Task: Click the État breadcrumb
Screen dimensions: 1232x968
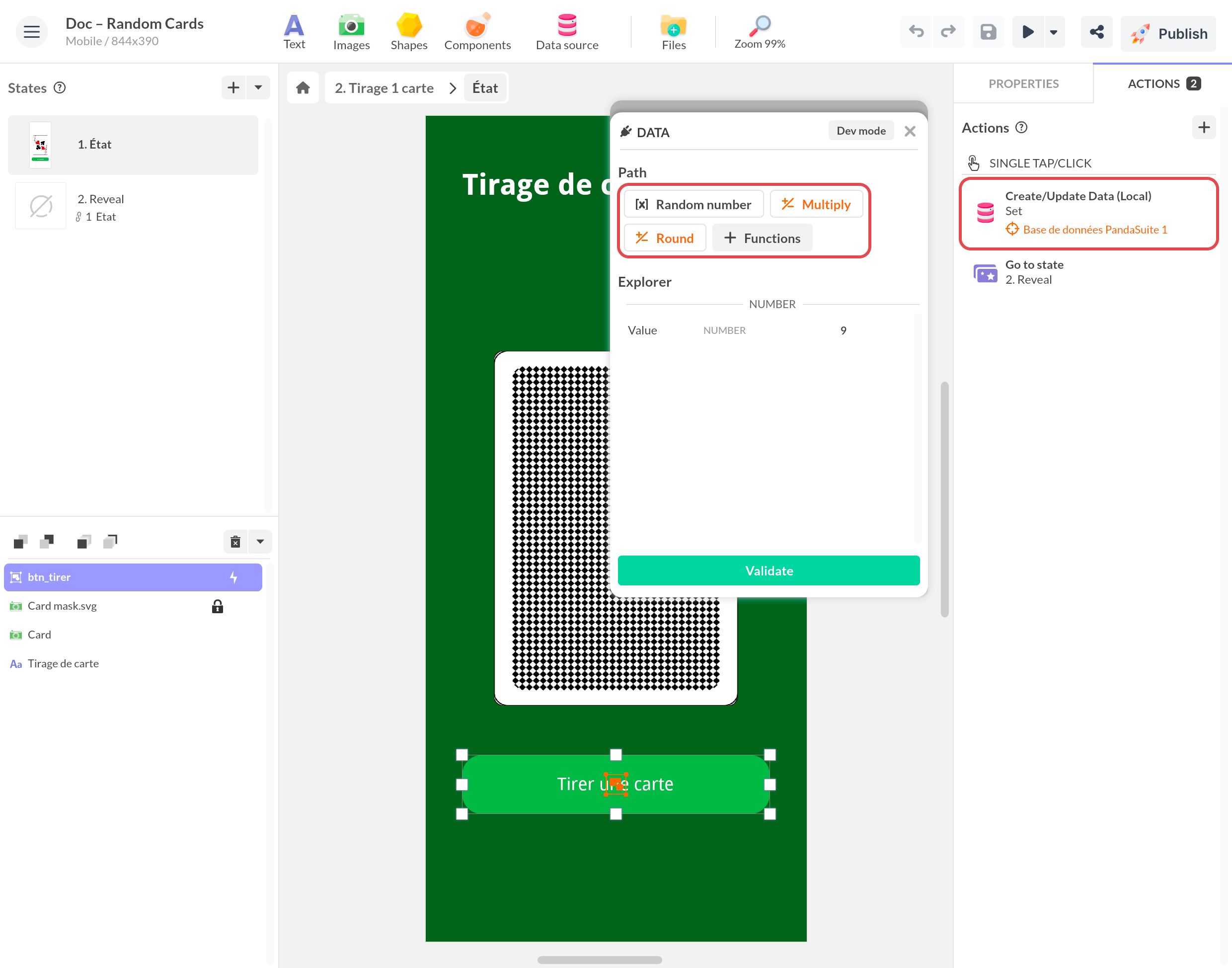Action: [x=485, y=88]
